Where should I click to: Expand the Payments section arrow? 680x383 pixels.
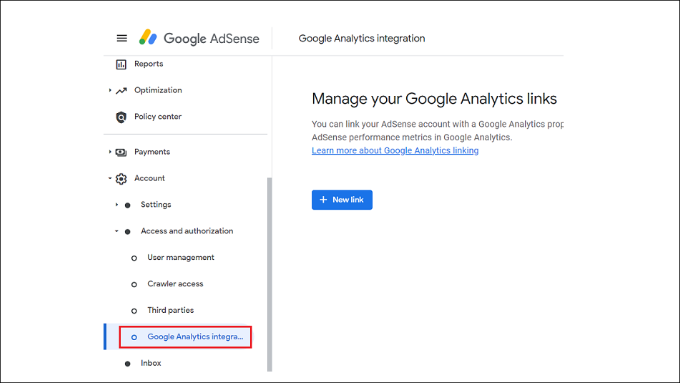[x=110, y=152]
